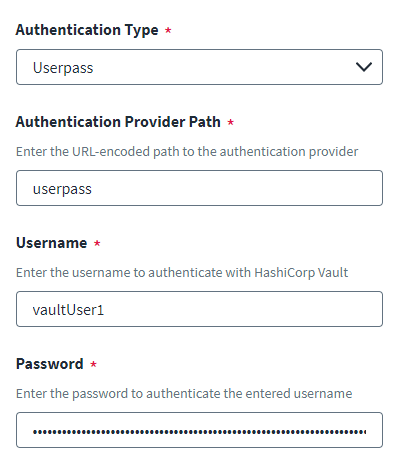Click the masked password dots
The image size is (396, 464).
(199, 432)
